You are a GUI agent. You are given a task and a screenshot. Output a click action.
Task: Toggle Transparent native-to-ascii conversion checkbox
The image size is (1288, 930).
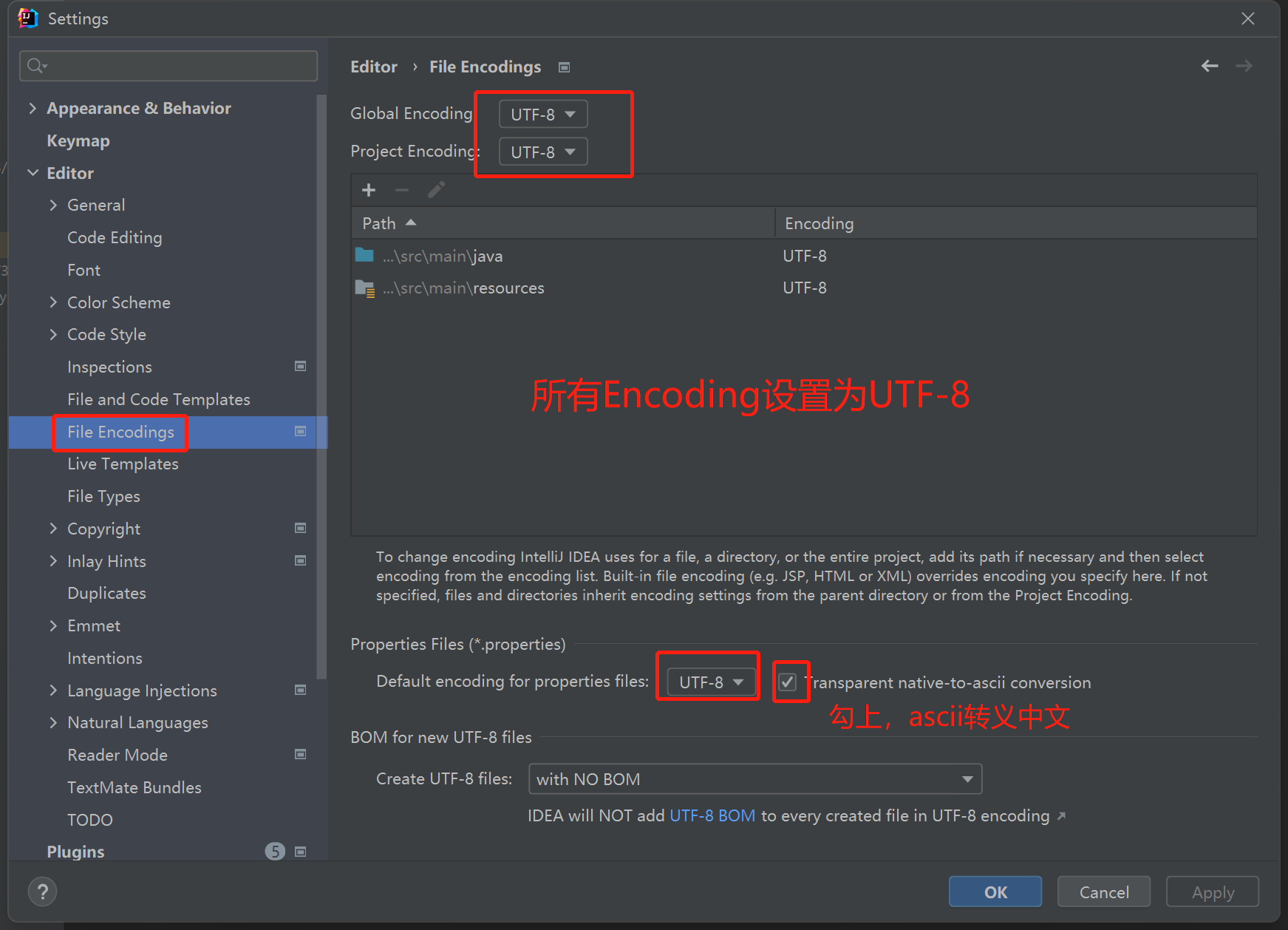click(x=788, y=682)
